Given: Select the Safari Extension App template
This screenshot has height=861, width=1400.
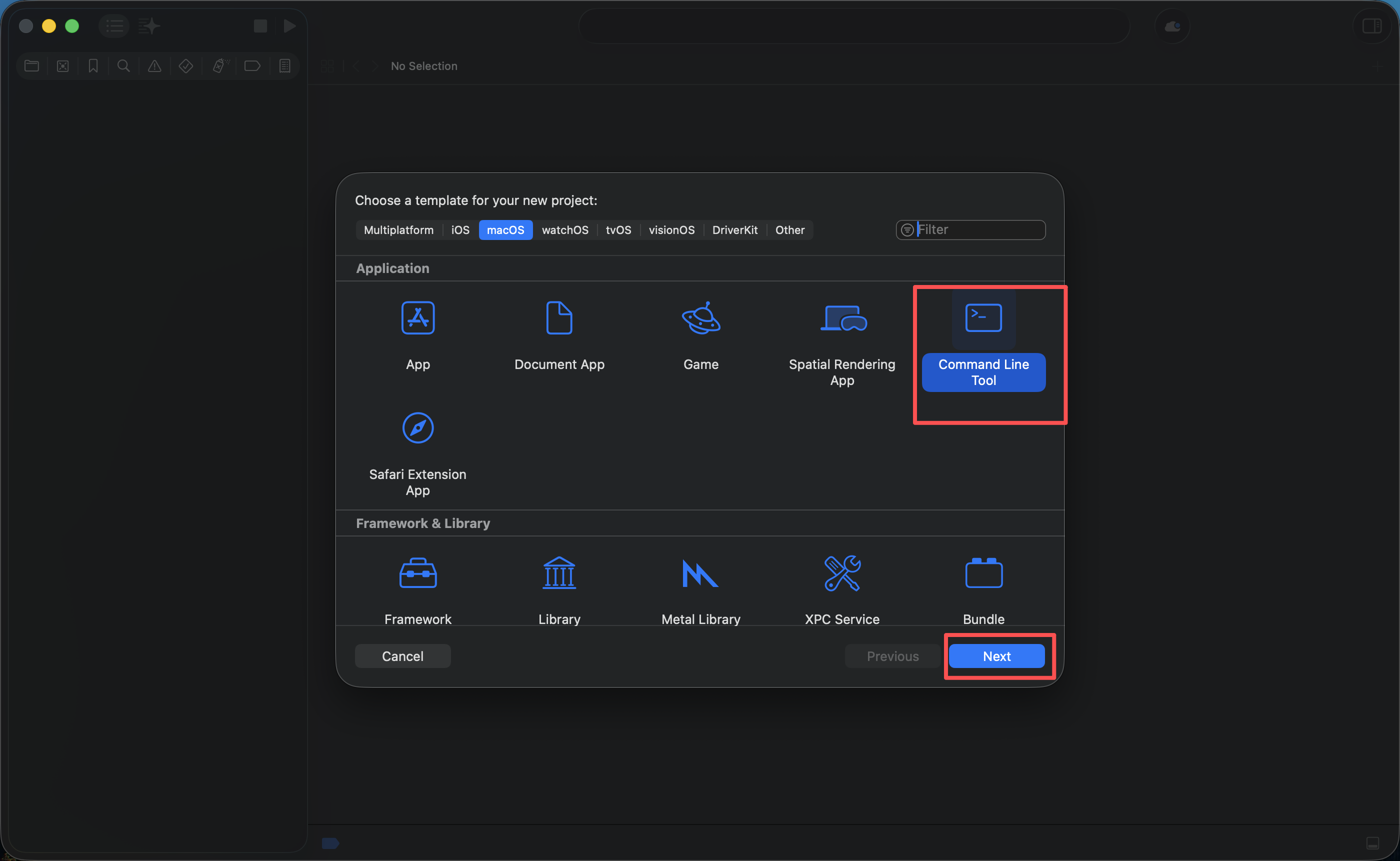Looking at the screenshot, I should [418, 427].
